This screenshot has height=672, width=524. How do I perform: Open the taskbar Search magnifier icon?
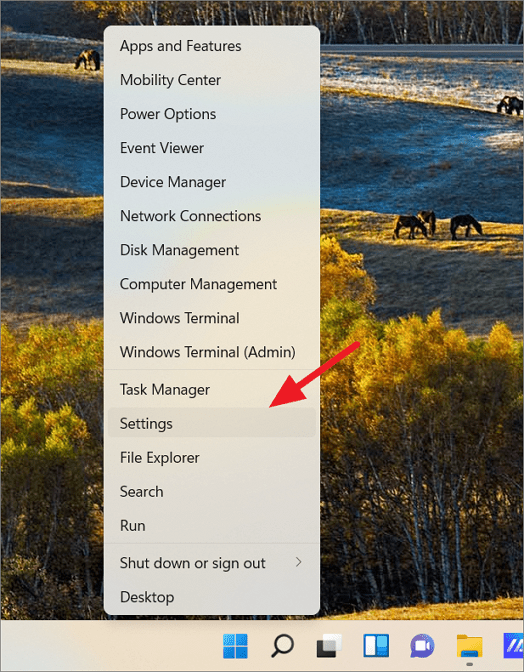pos(282,646)
